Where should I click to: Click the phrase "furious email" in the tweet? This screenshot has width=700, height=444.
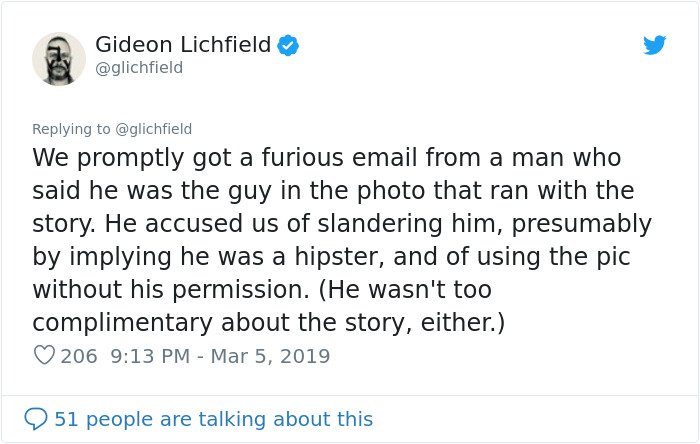pyautogui.click(x=339, y=158)
